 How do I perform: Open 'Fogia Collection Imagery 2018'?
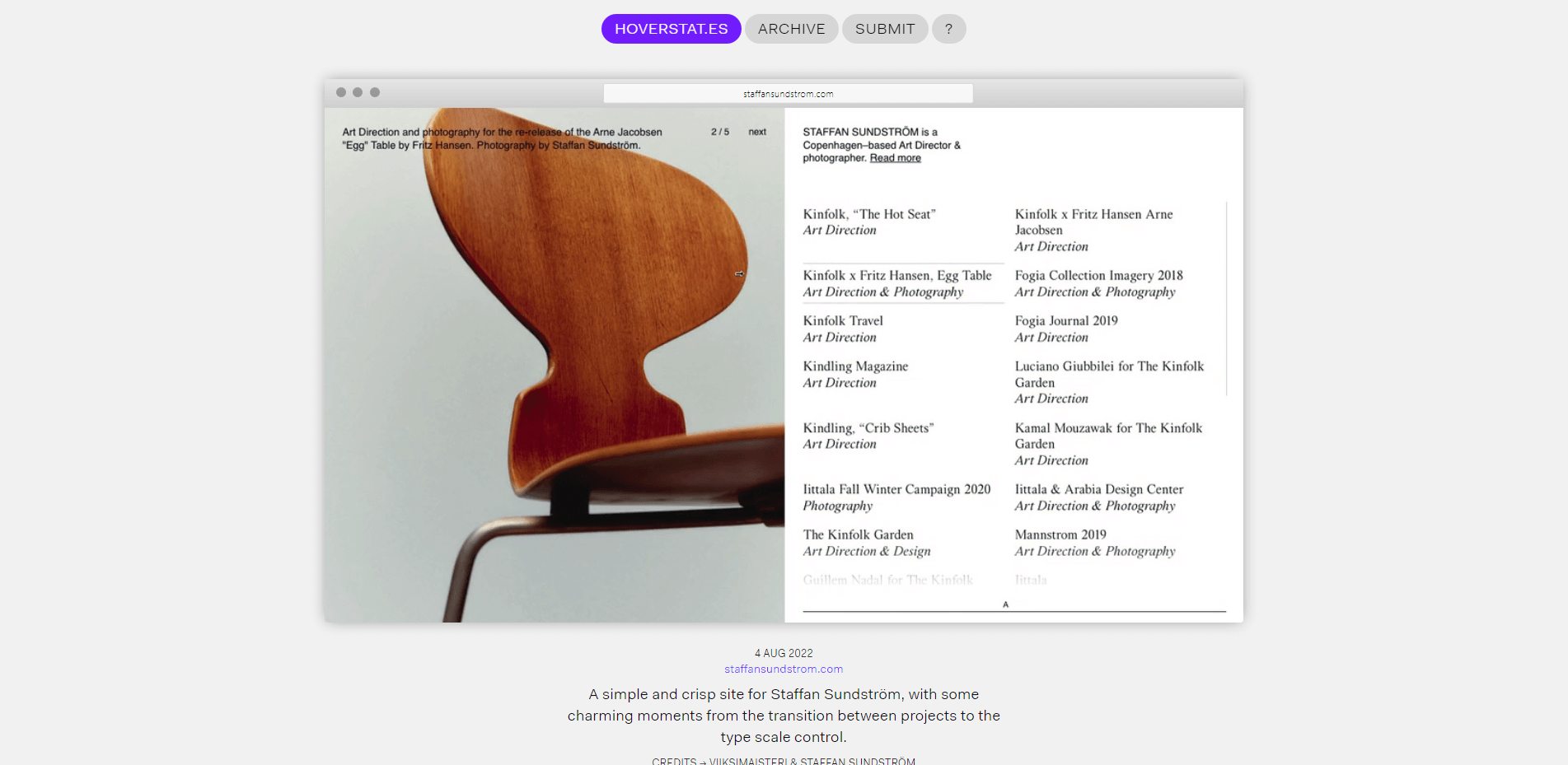pos(1098,276)
